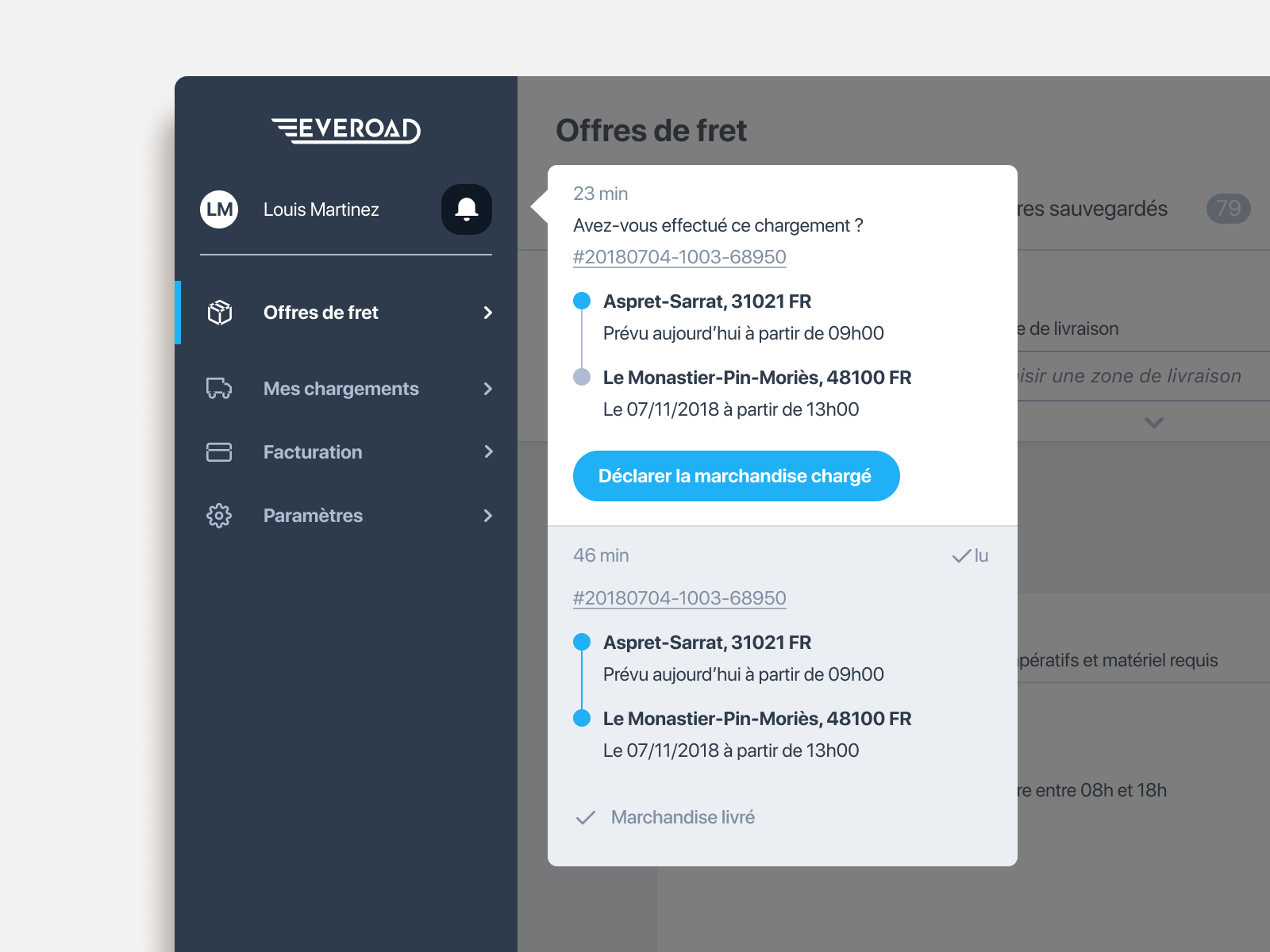Viewport: 1270px width, 952px height.
Task: Click the checkmark next to Marchandise livré
Action: [585, 816]
